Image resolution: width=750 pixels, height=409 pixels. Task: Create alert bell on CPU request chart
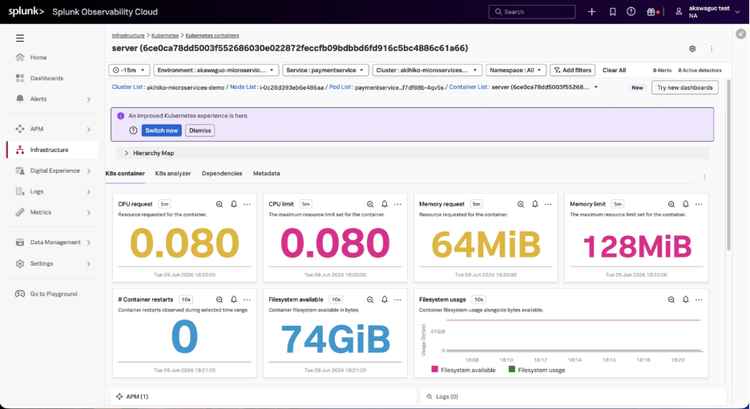tap(234, 204)
